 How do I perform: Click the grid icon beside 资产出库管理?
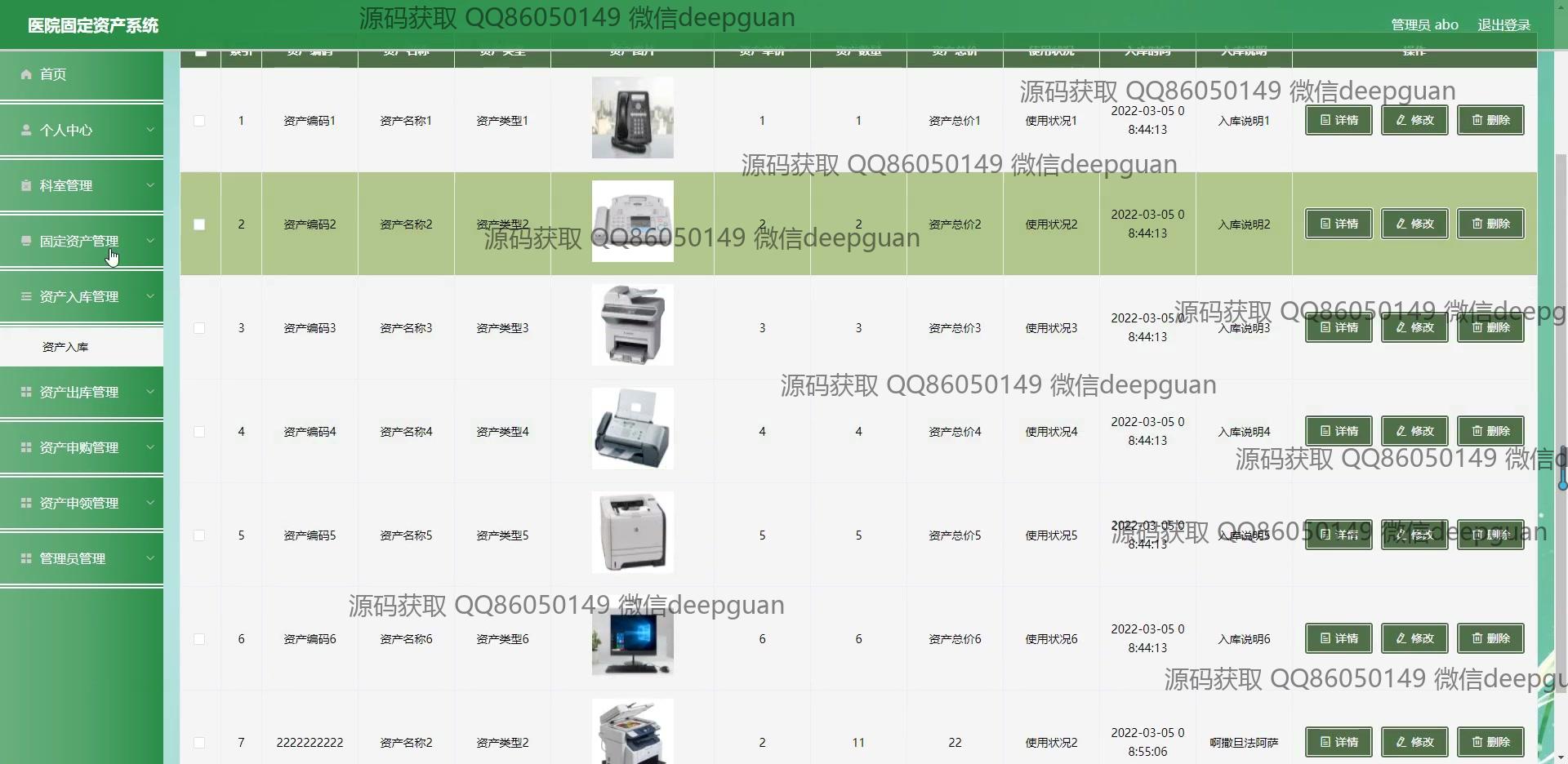pos(26,392)
